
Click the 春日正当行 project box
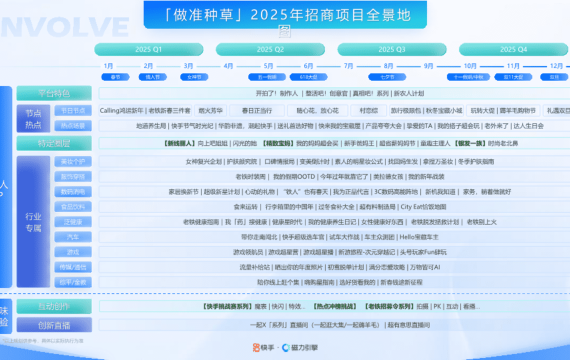pos(257,111)
